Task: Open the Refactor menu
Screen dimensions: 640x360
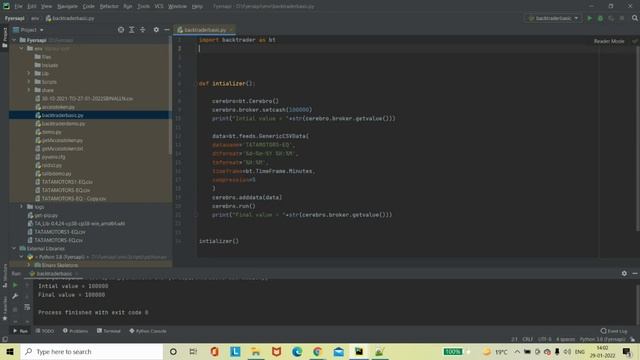Action: tap(109, 7)
